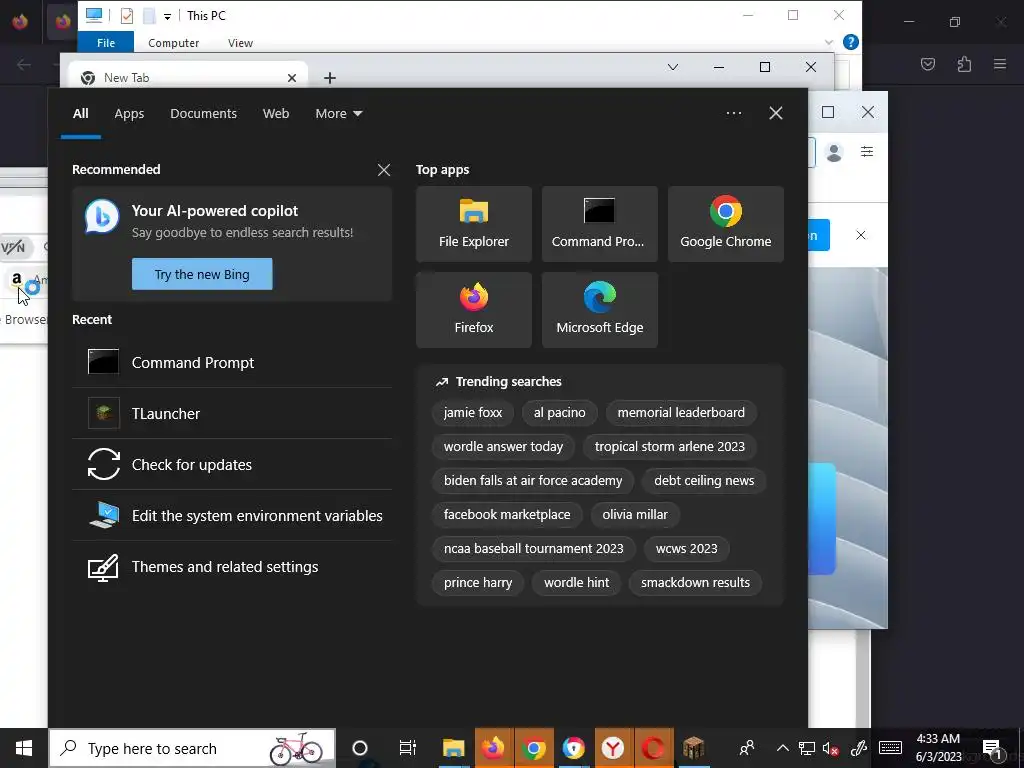Open Task View from taskbar
Image resolution: width=1024 pixels, height=768 pixels.
pos(408,748)
